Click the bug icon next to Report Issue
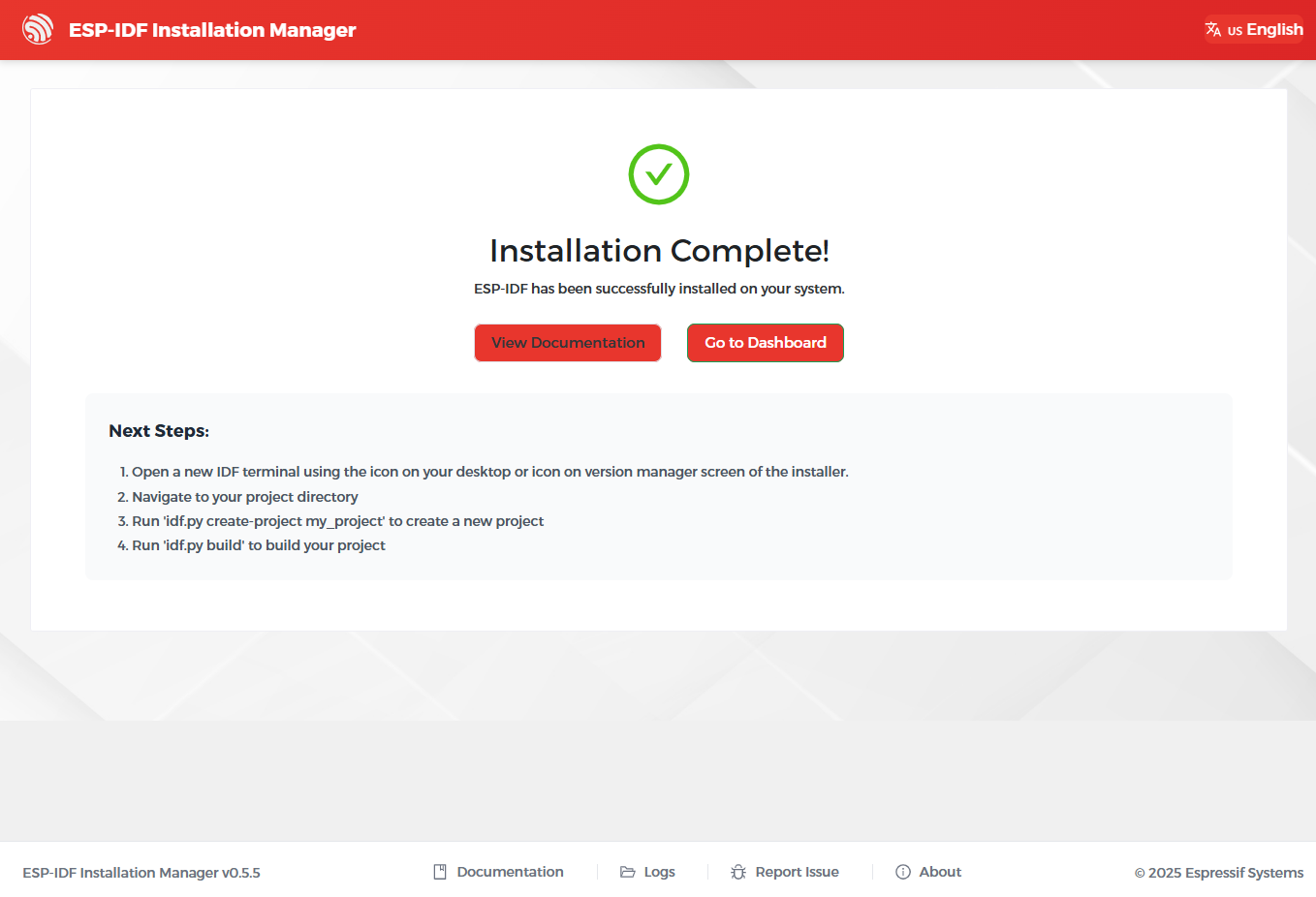The width and height of the screenshot is (1316, 897). (x=738, y=871)
